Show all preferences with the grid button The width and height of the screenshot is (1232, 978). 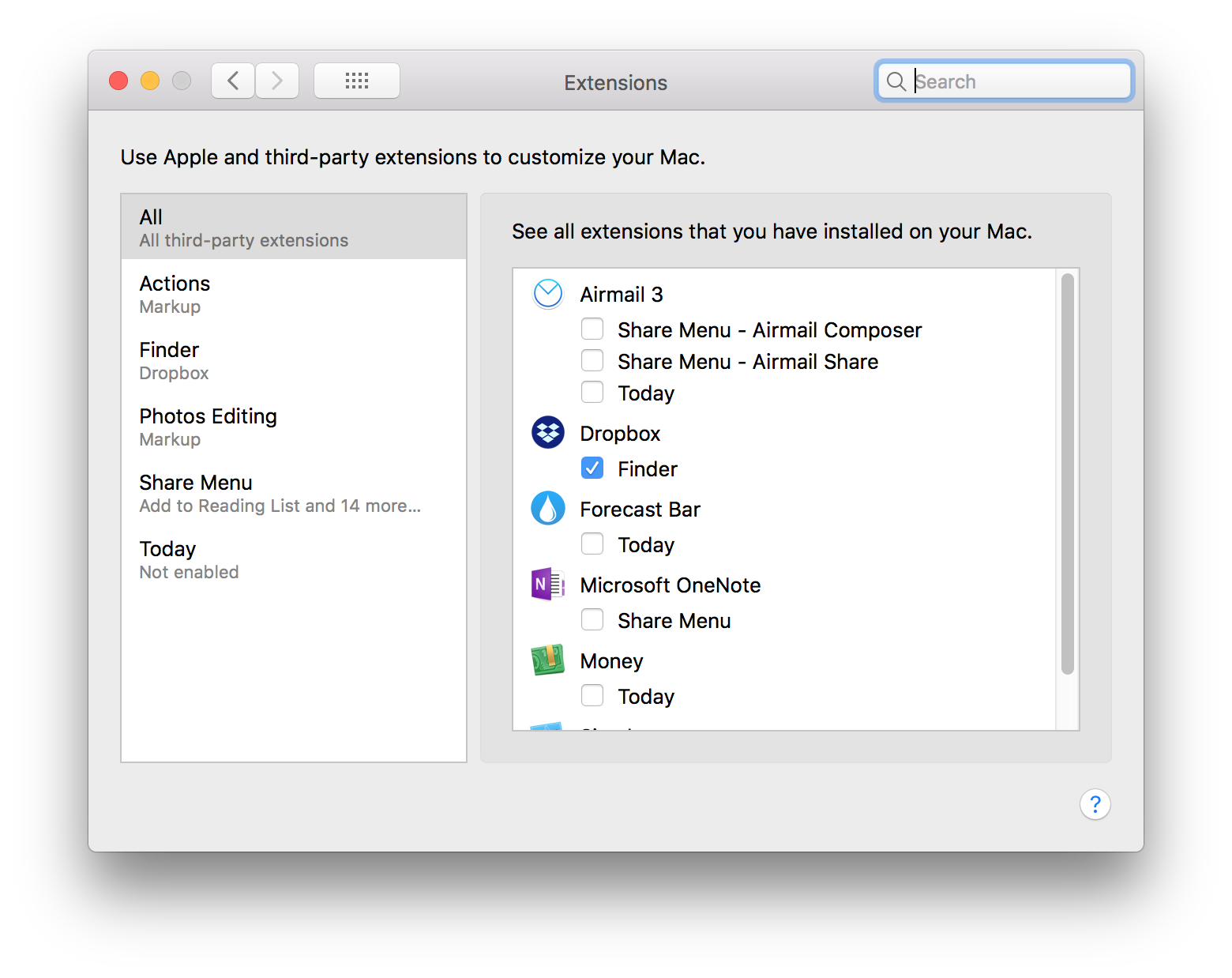pos(357,81)
